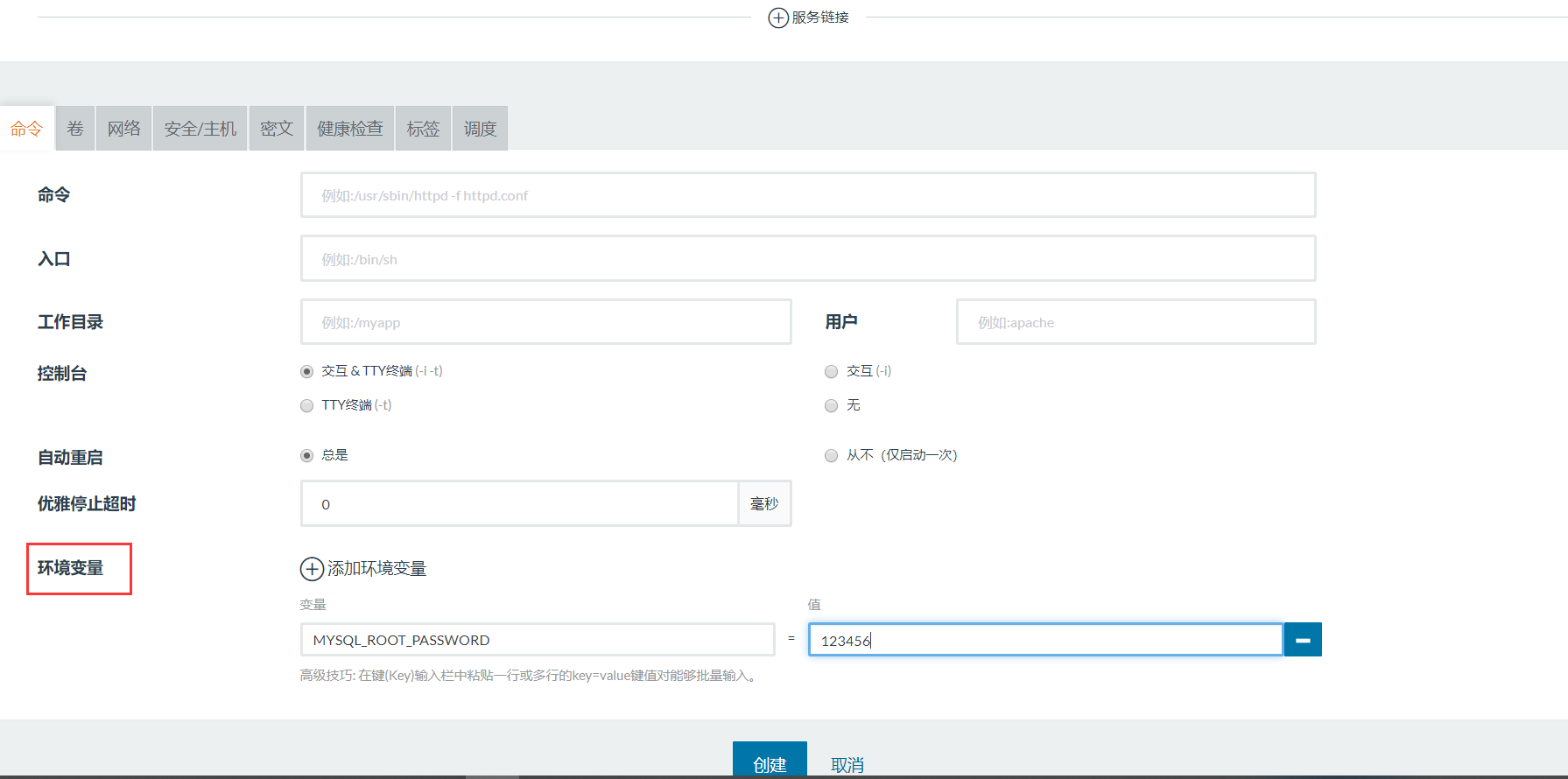Select the TTY终端 (-t) radio button

306,406
